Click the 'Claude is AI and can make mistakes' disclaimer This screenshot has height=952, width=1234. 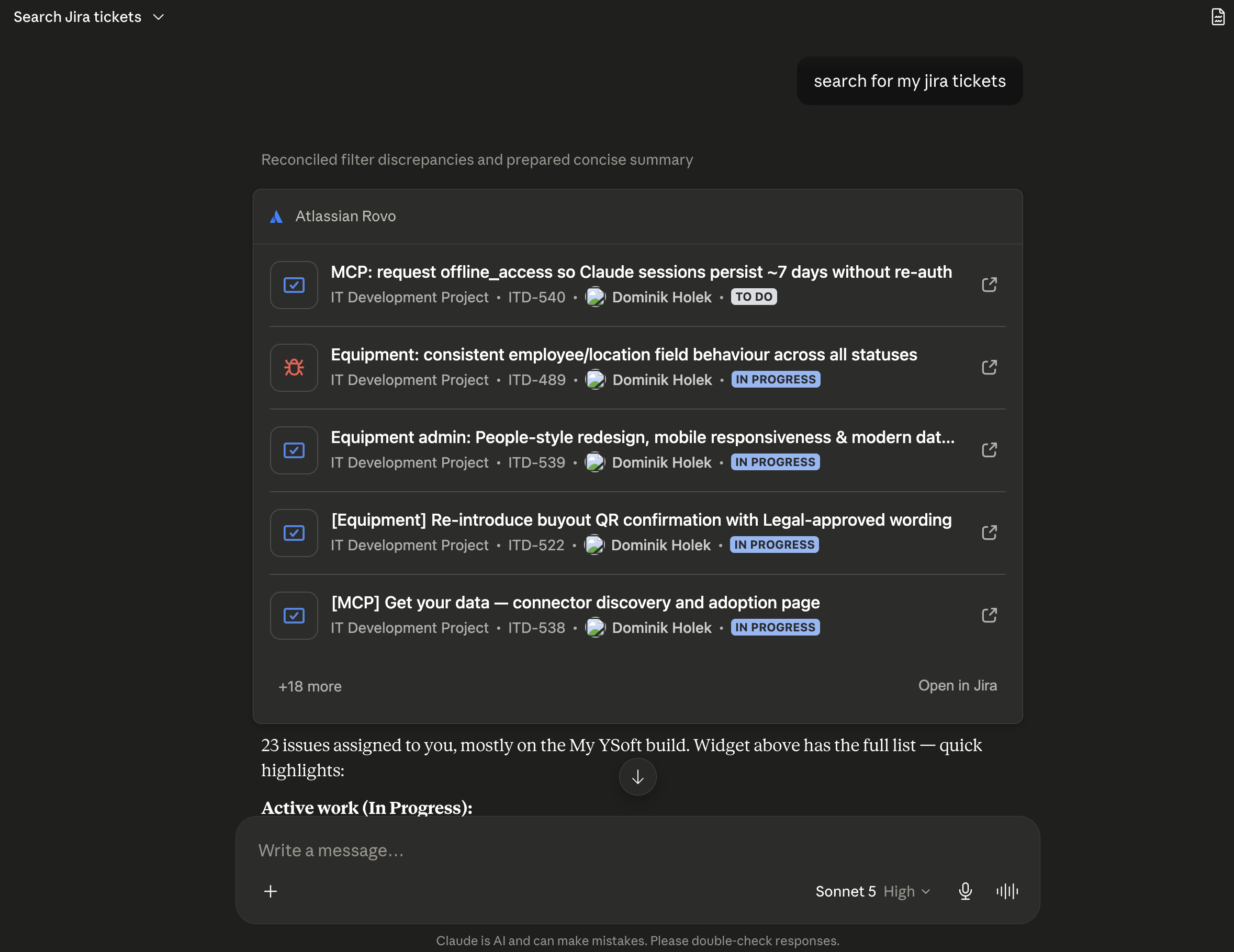[637, 940]
